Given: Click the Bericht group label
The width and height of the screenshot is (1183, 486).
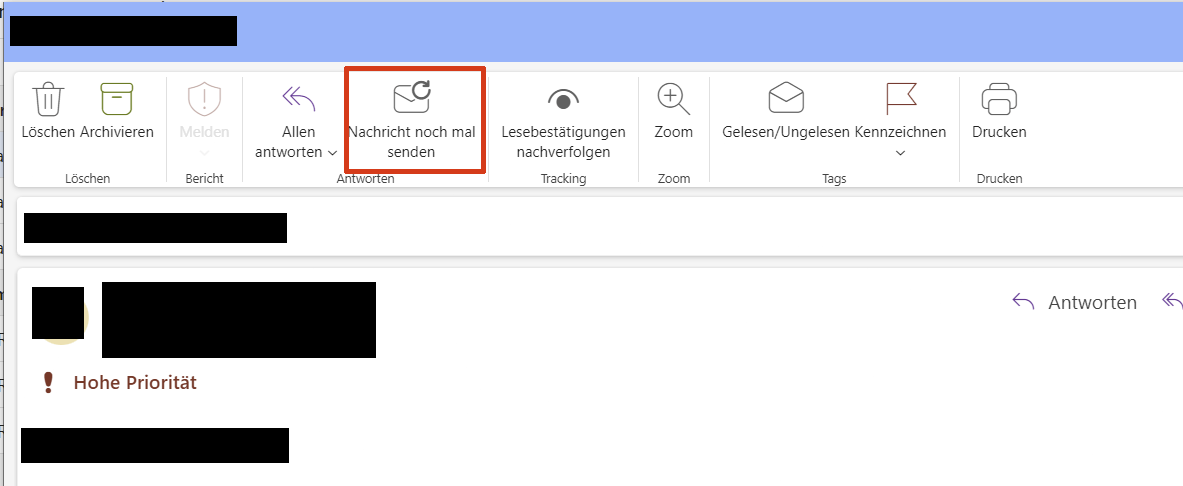Looking at the screenshot, I should click(x=204, y=179).
